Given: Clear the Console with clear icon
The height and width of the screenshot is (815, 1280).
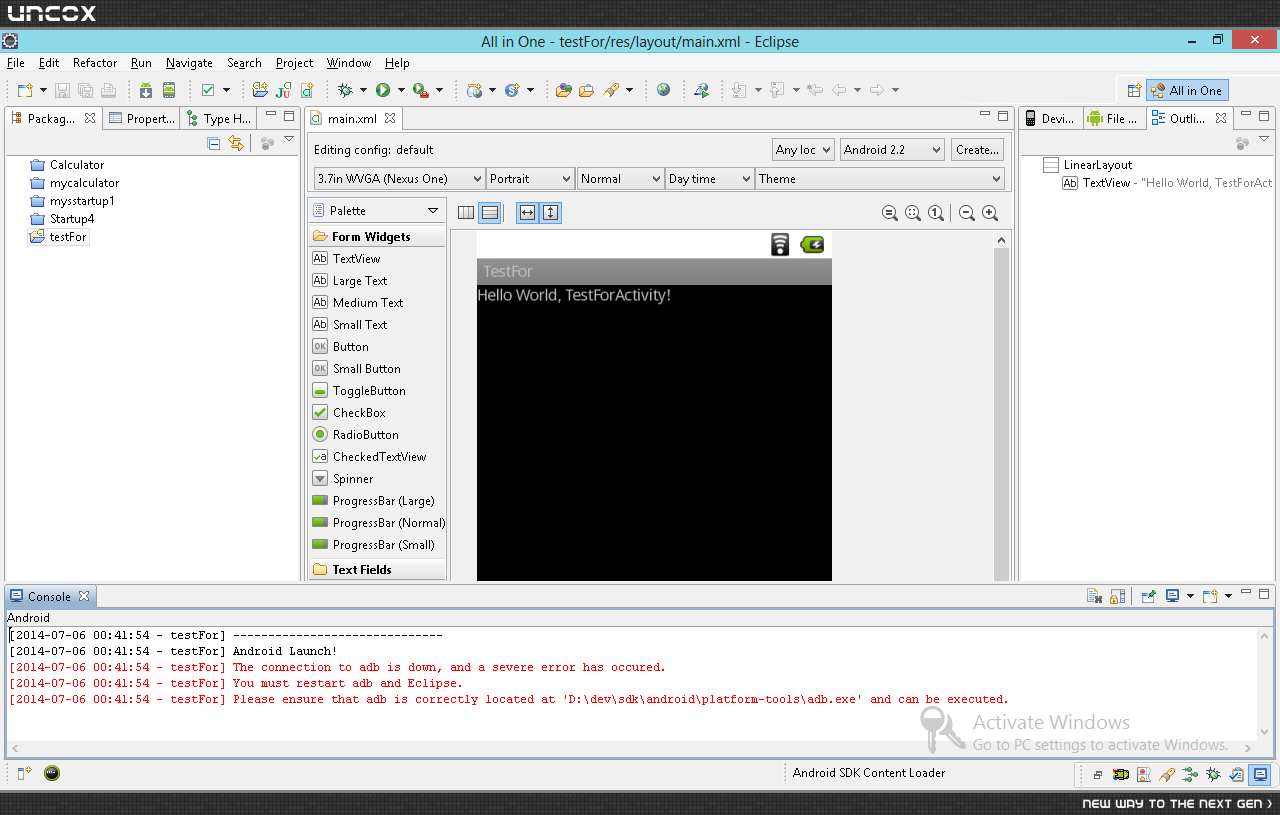Looking at the screenshot, I should (1095, 596).
